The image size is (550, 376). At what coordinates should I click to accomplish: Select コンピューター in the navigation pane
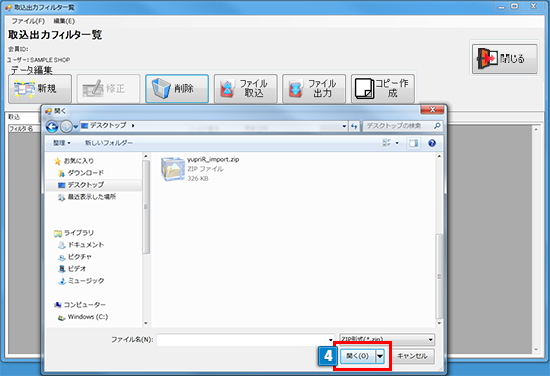[x=80, y=305]
